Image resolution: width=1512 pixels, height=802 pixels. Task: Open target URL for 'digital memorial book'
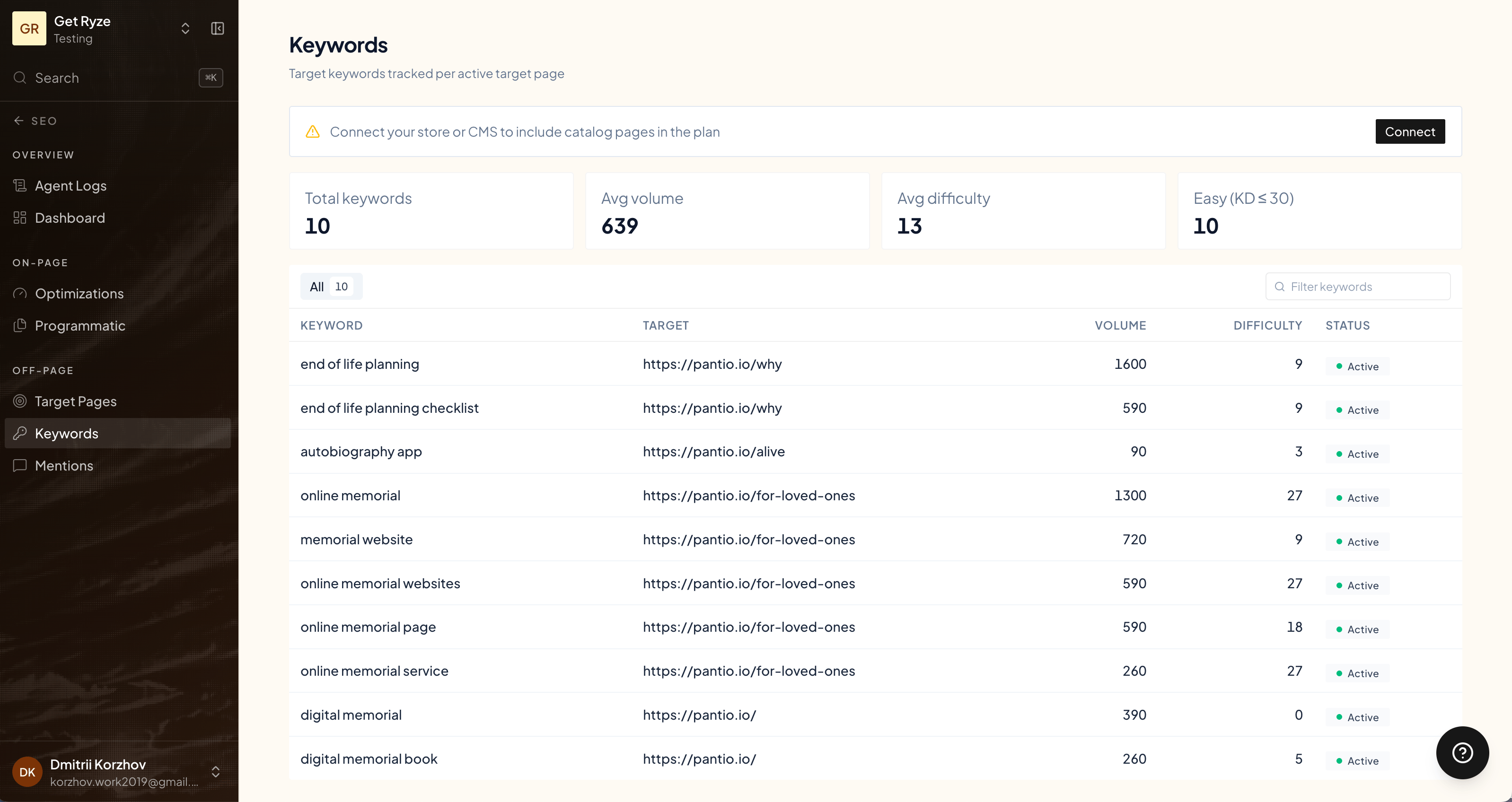click(699, 758)
